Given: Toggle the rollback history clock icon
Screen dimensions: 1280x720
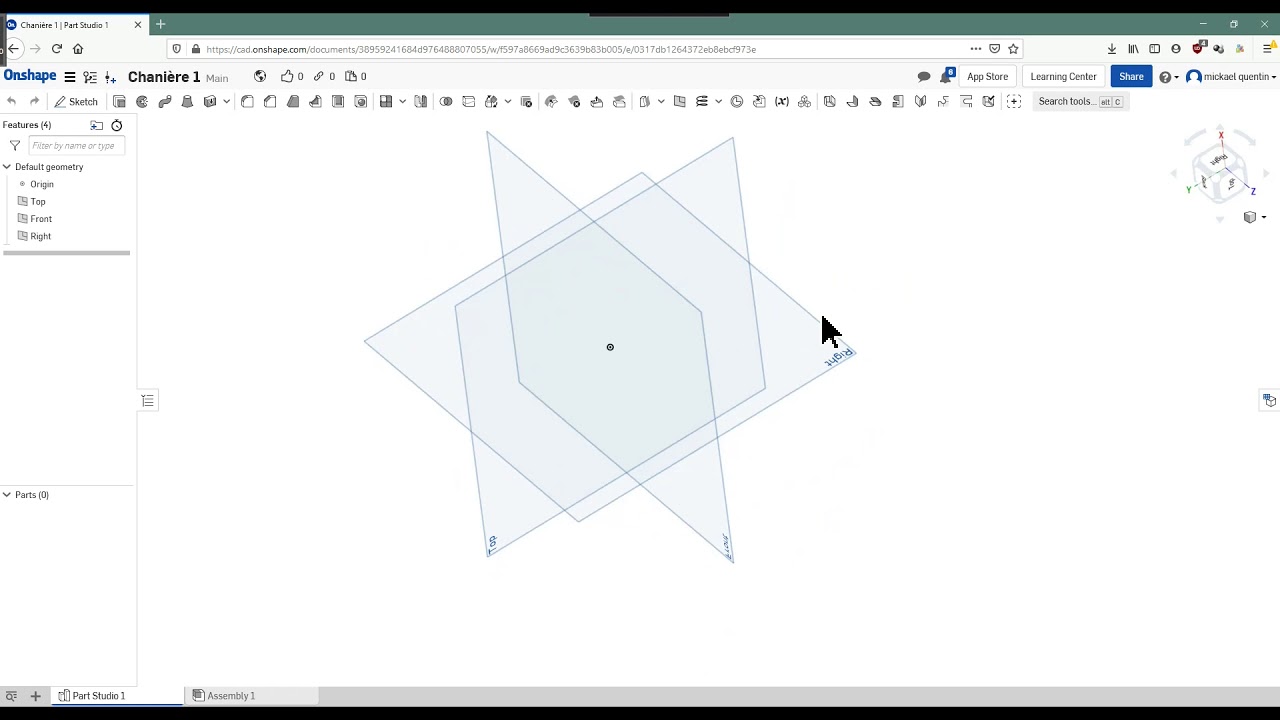Looking at the screenshot, I should point(117,125).
